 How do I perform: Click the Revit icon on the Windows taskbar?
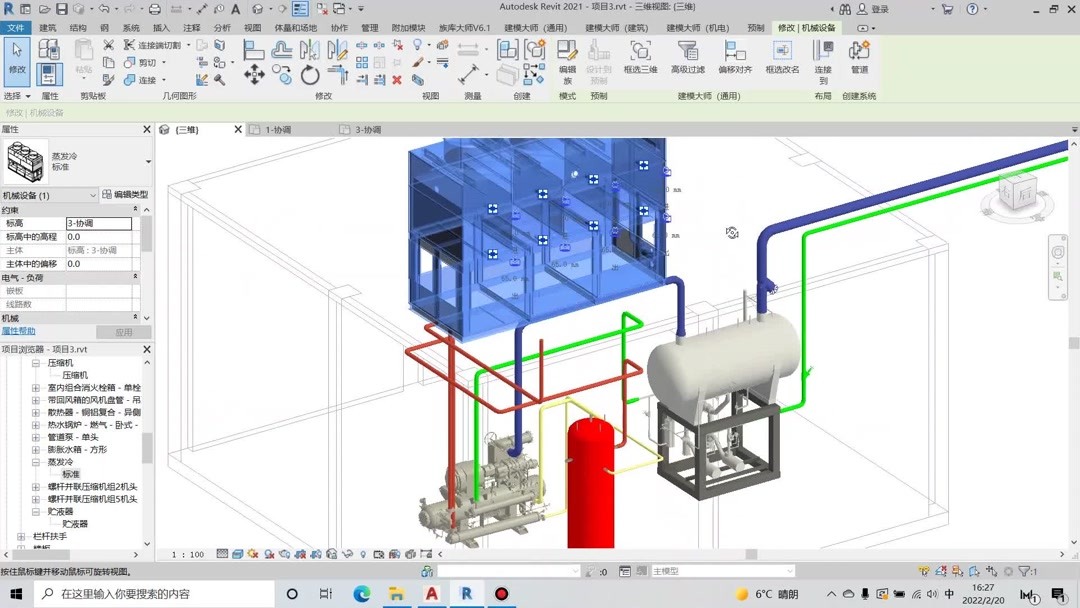pyautogui.click(x=466, y=593)
